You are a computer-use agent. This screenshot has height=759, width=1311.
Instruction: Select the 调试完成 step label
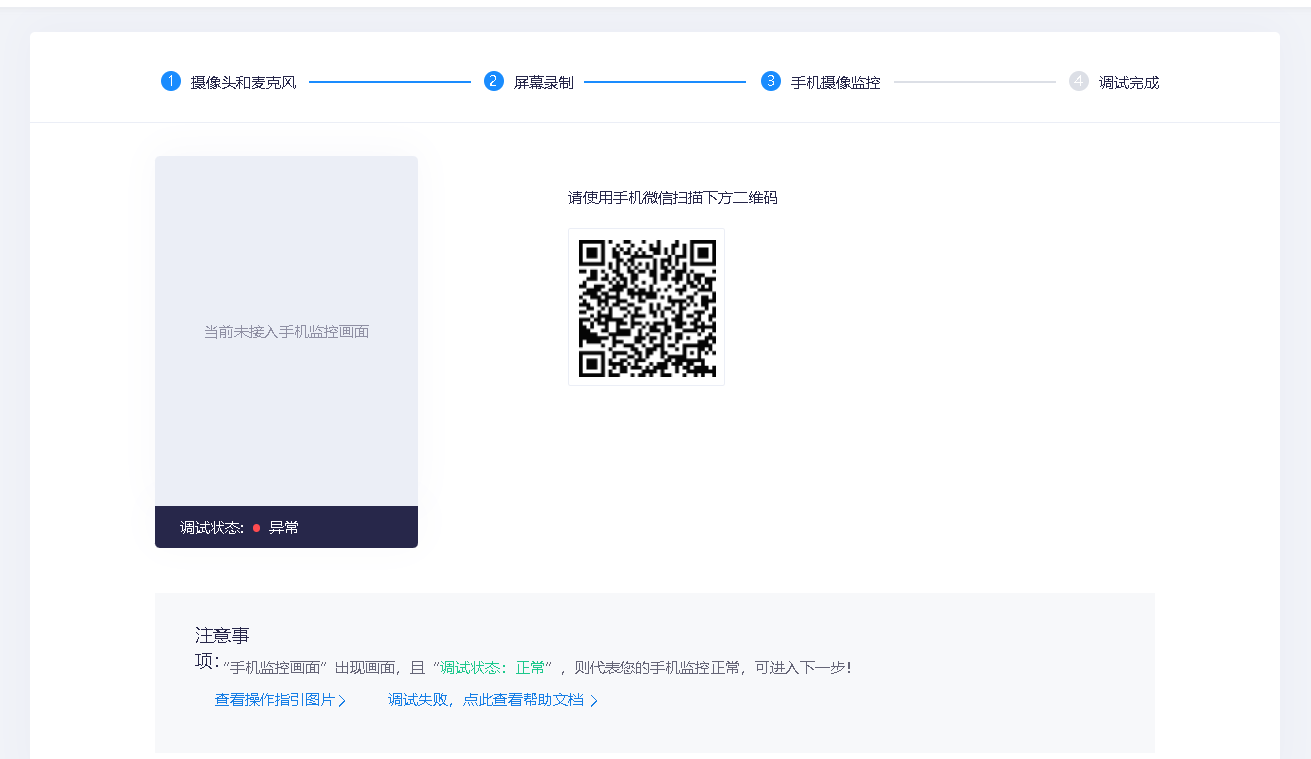[1128, 83]
